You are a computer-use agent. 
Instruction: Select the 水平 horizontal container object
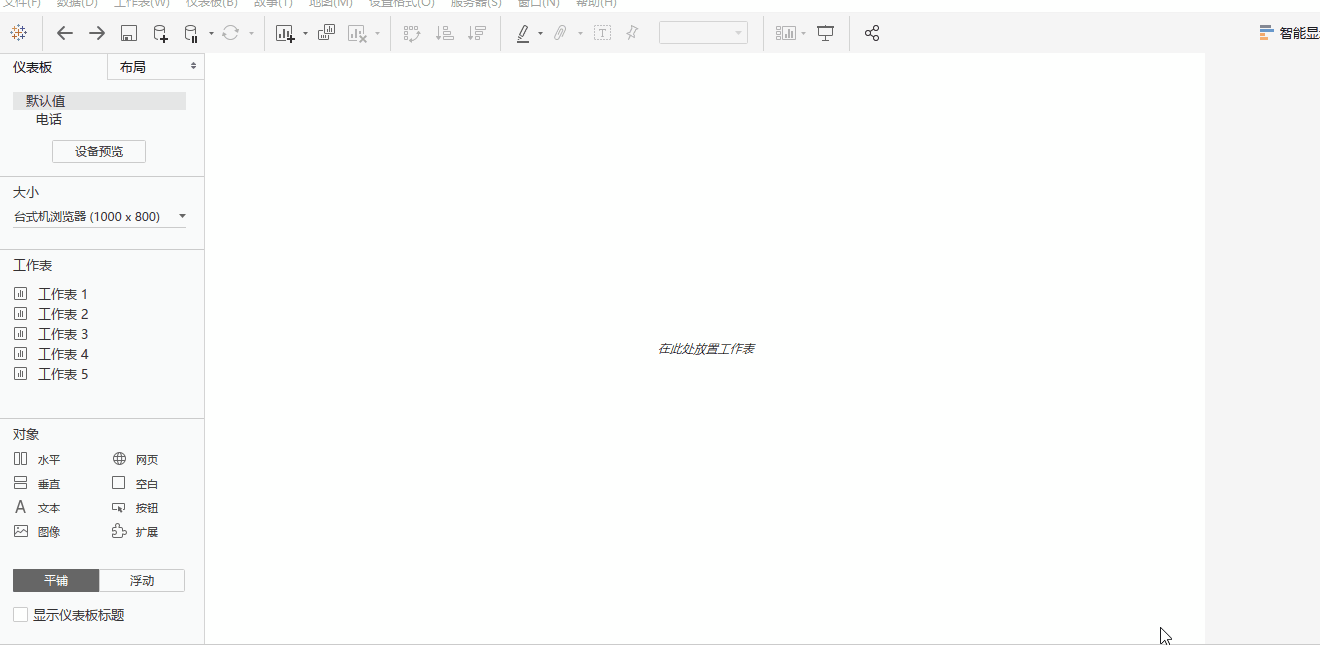(x=37, y=460)
